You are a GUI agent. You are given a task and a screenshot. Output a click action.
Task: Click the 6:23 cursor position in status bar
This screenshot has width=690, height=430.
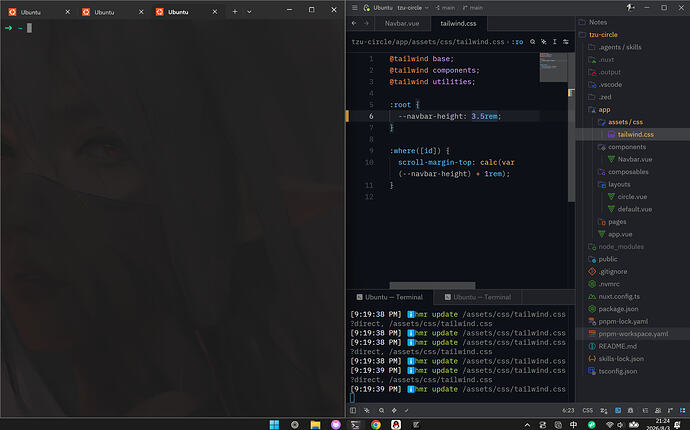tap(568, 410)
